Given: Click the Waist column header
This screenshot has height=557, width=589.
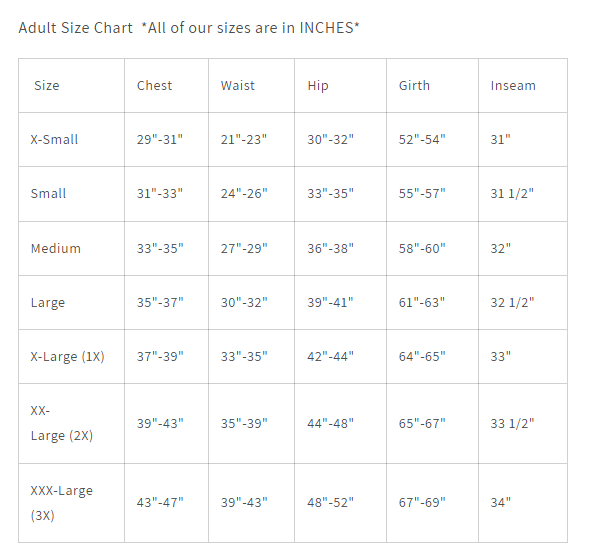Looking at the screenshot, I should coord(237,86).
